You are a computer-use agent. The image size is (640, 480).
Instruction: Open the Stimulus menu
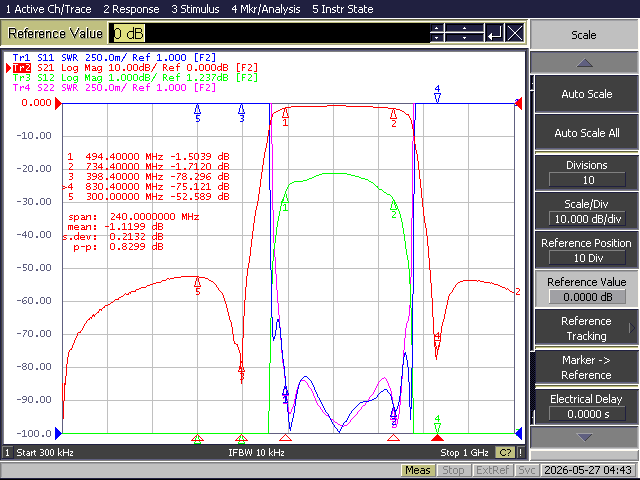tap(195, 9)
